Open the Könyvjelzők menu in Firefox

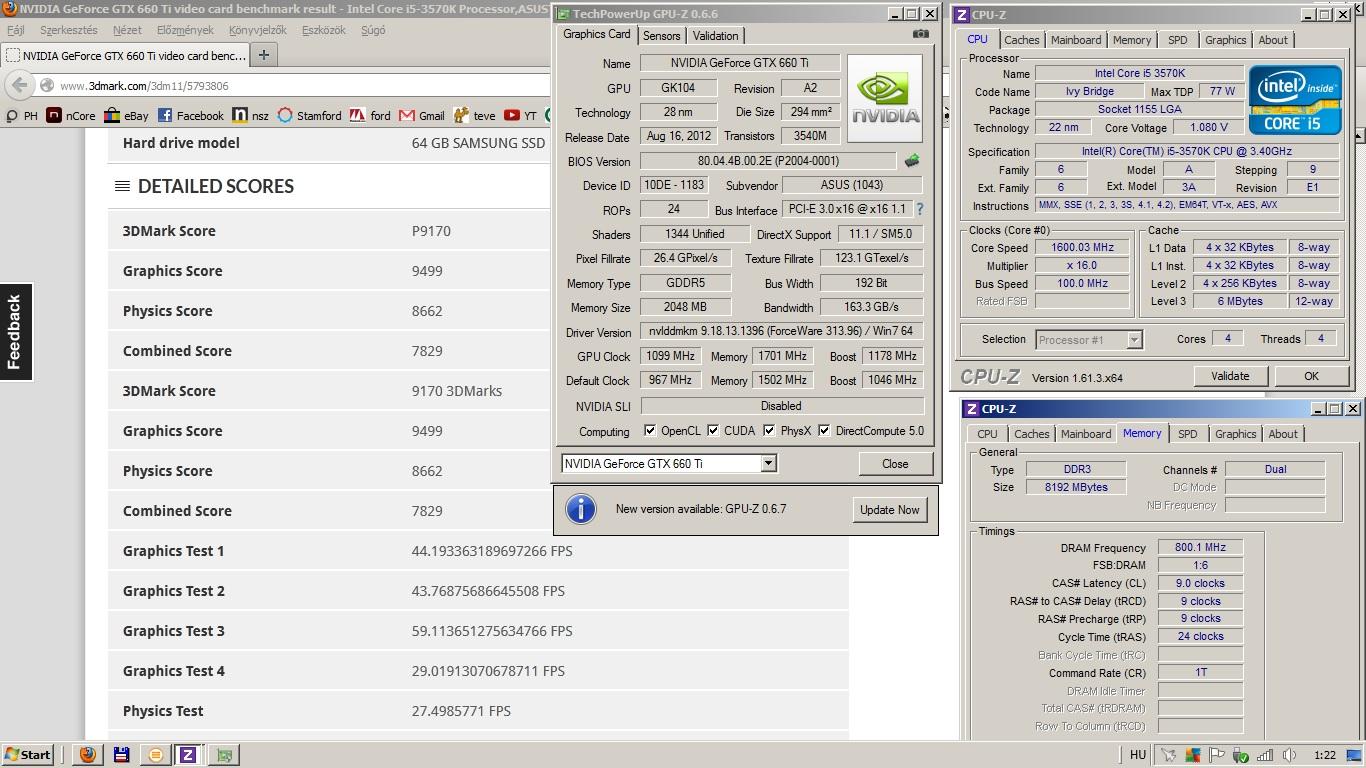pos(258,30)
